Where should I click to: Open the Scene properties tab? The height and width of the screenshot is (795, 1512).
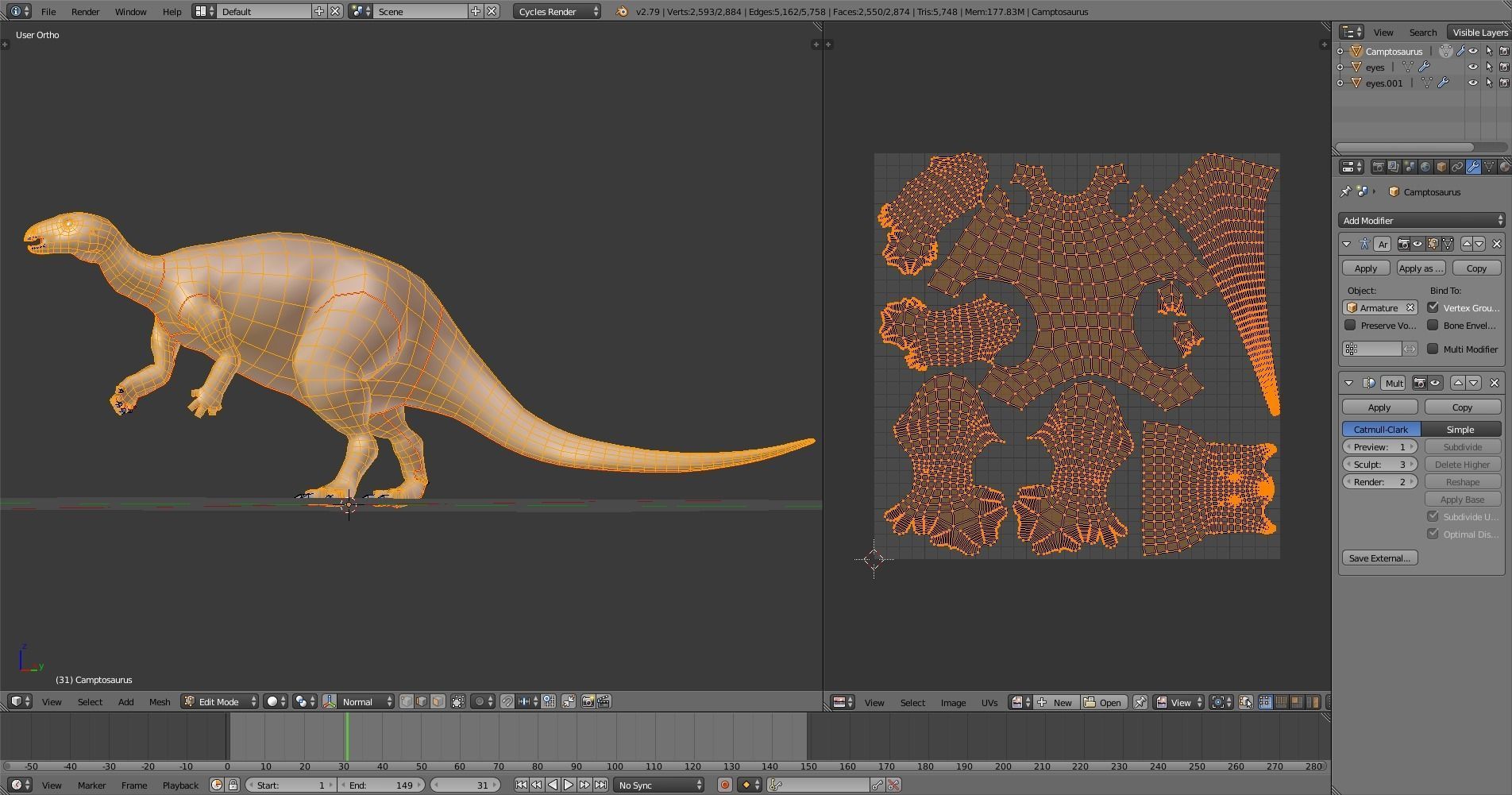(x=1410, y=167)
